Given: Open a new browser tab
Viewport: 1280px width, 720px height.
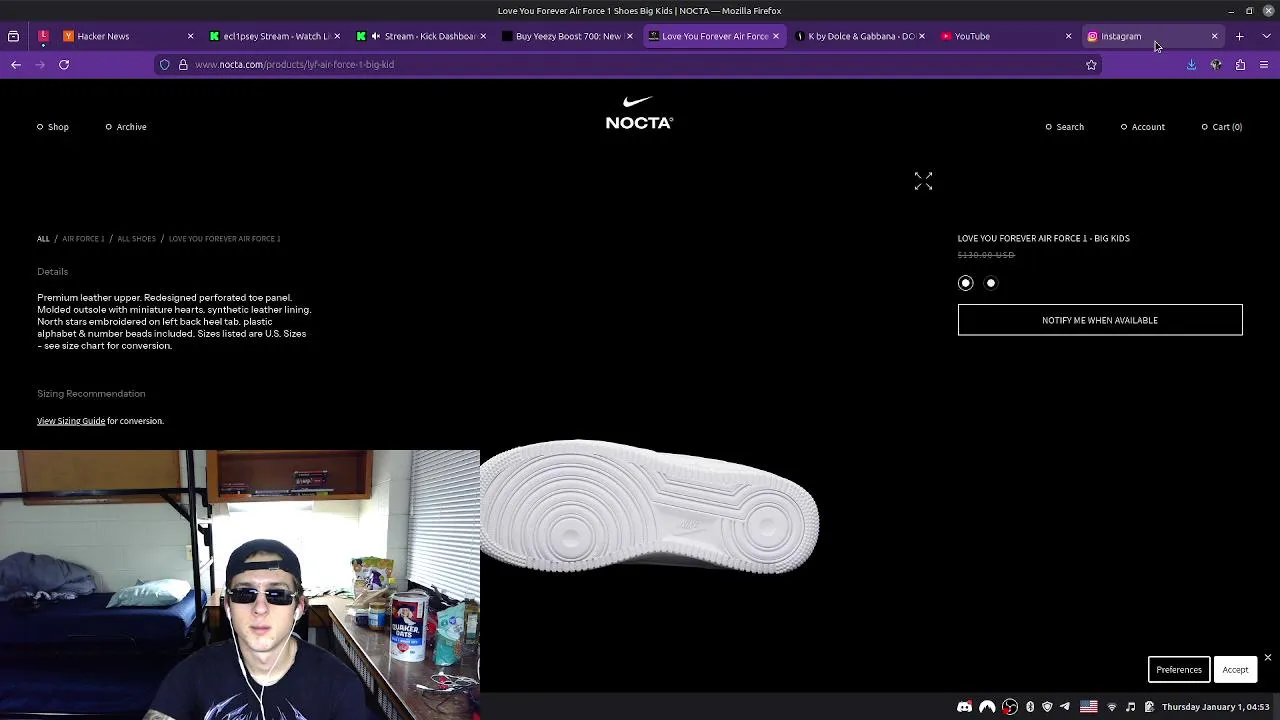Looking at the screenshot, I should point(1239,36).
